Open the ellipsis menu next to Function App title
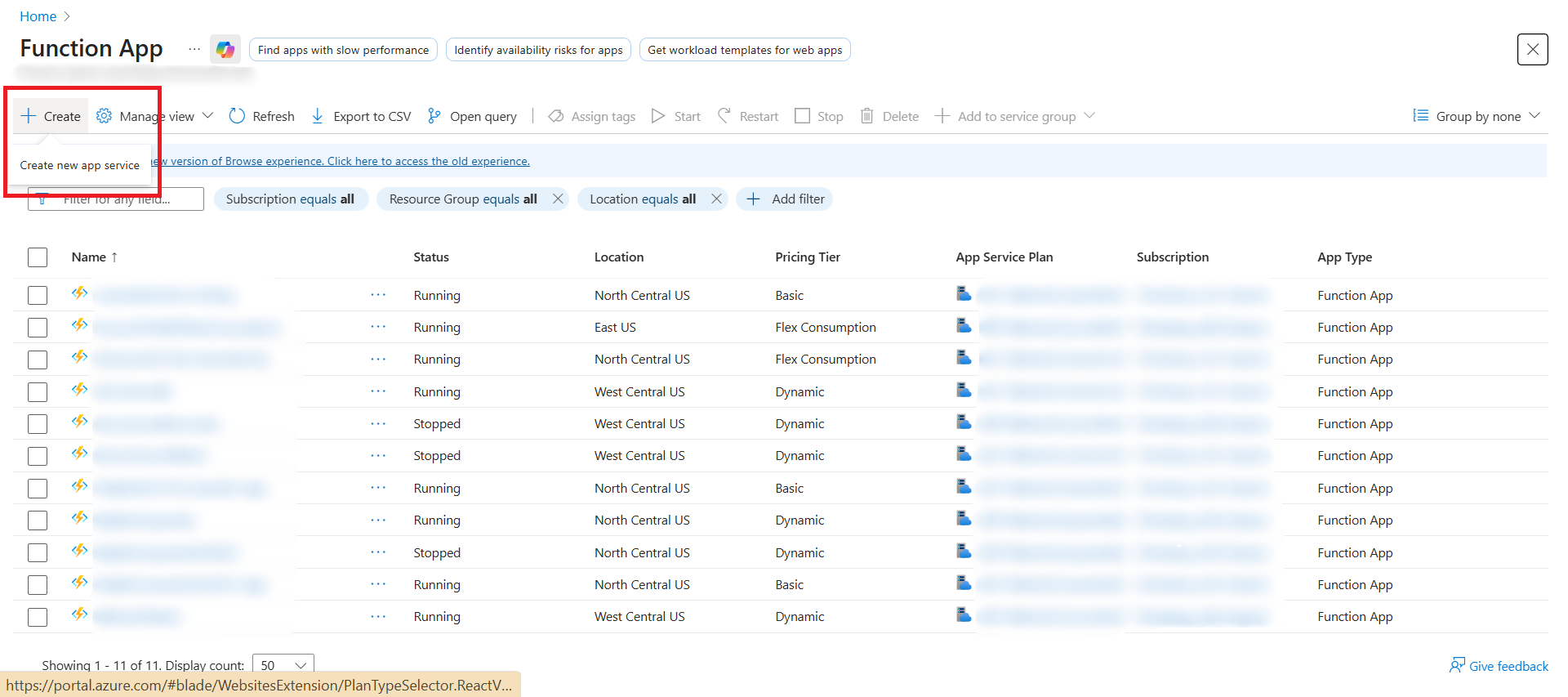Image resolution: width=1568 pixels, height=697 pixels. pos(194,49)
